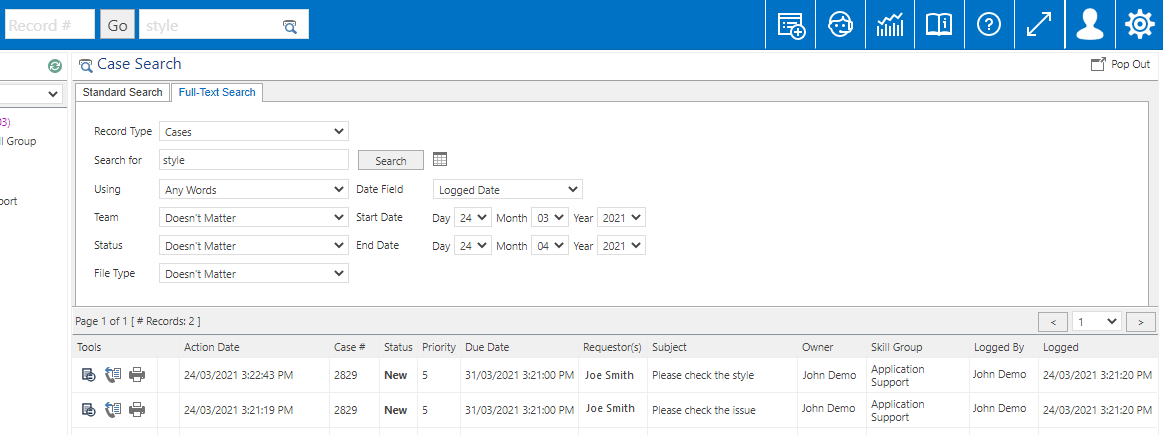Open the Status dropdown
The width and height of the screenshot is (1163, 435).
click(254, 245)
